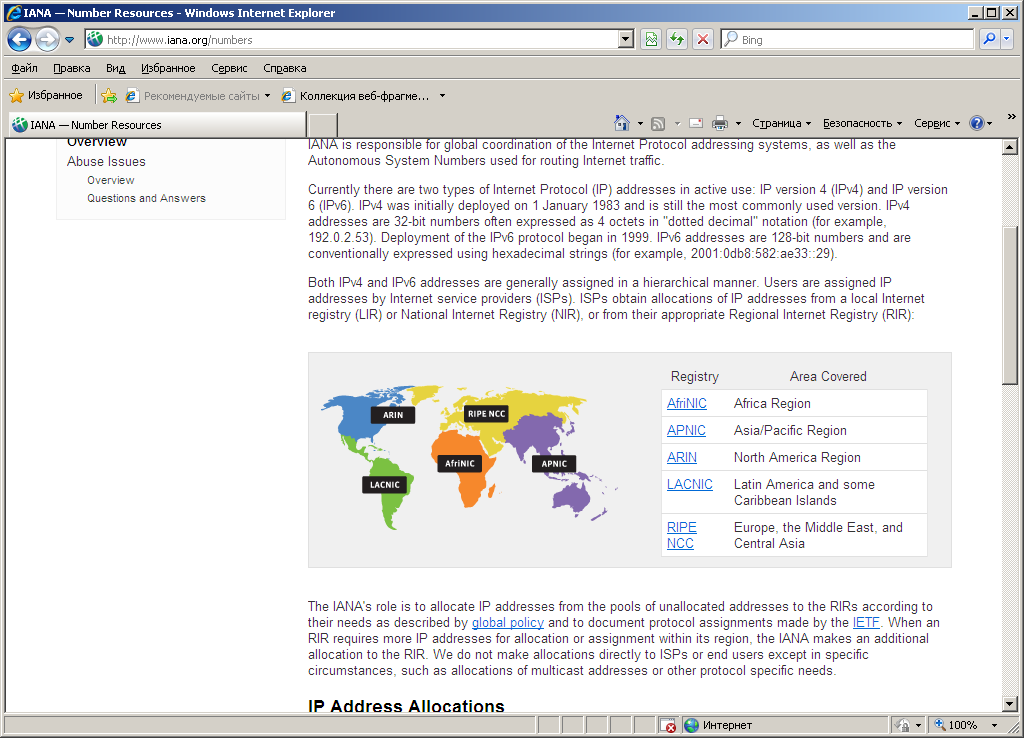Open the ARIN registry link
The height and width of the screenshot is (738, 1024).
[682, 457]
